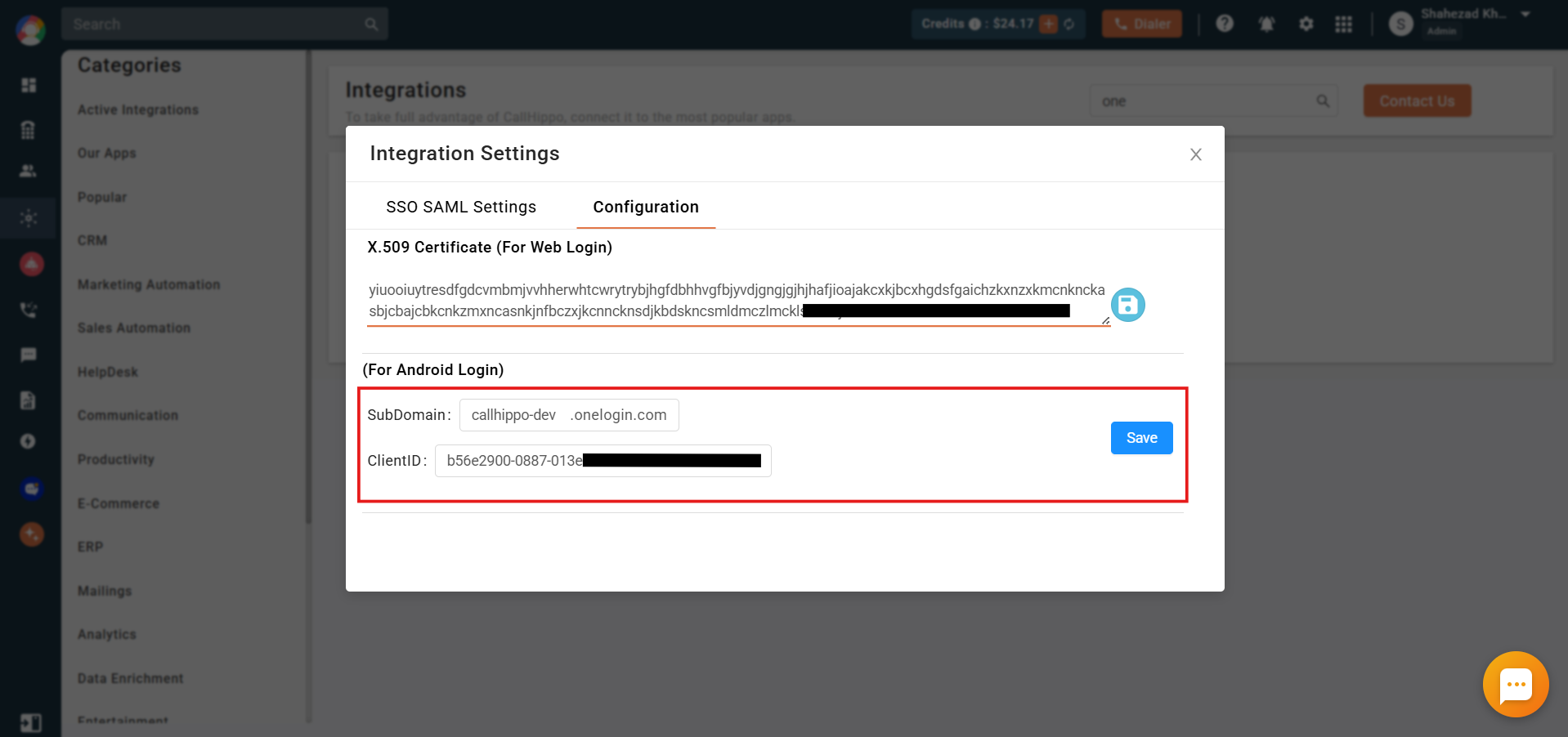
Task: Open the call logs phone icon in sidebar
Action: (x=29, y=310)
